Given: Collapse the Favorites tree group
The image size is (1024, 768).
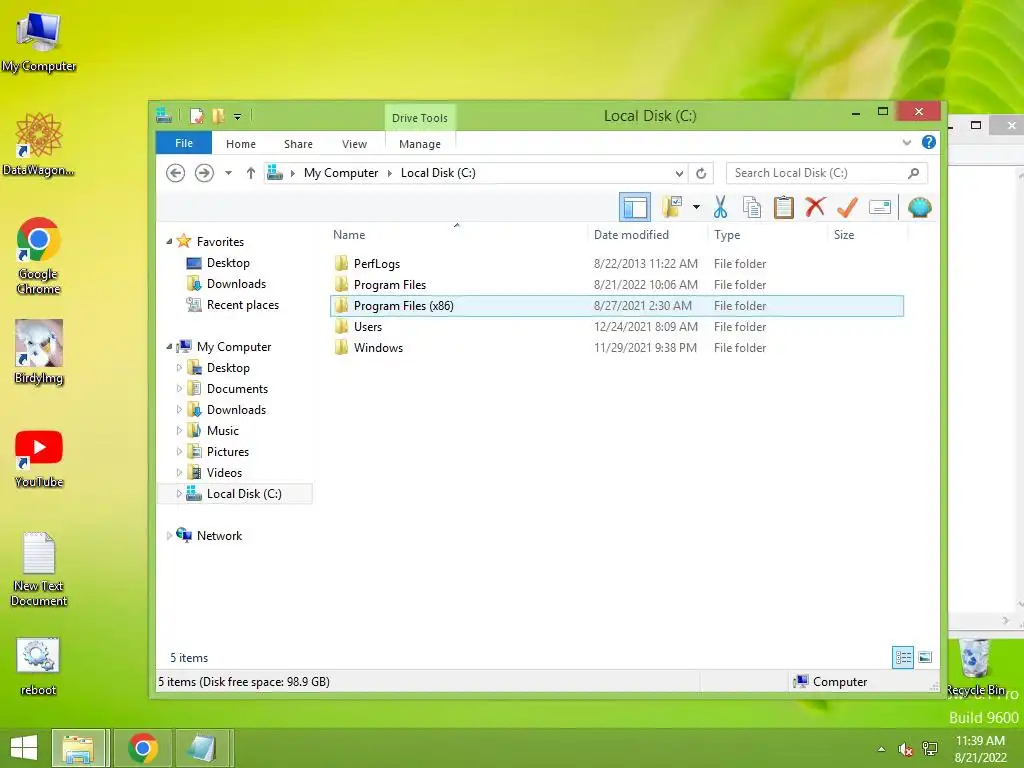Looking at the screenshot, I should coord(169,242).
